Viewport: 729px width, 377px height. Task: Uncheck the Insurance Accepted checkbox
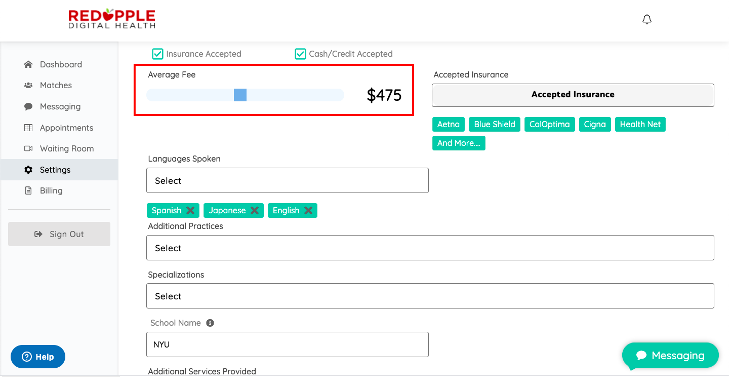click(158, 54)
